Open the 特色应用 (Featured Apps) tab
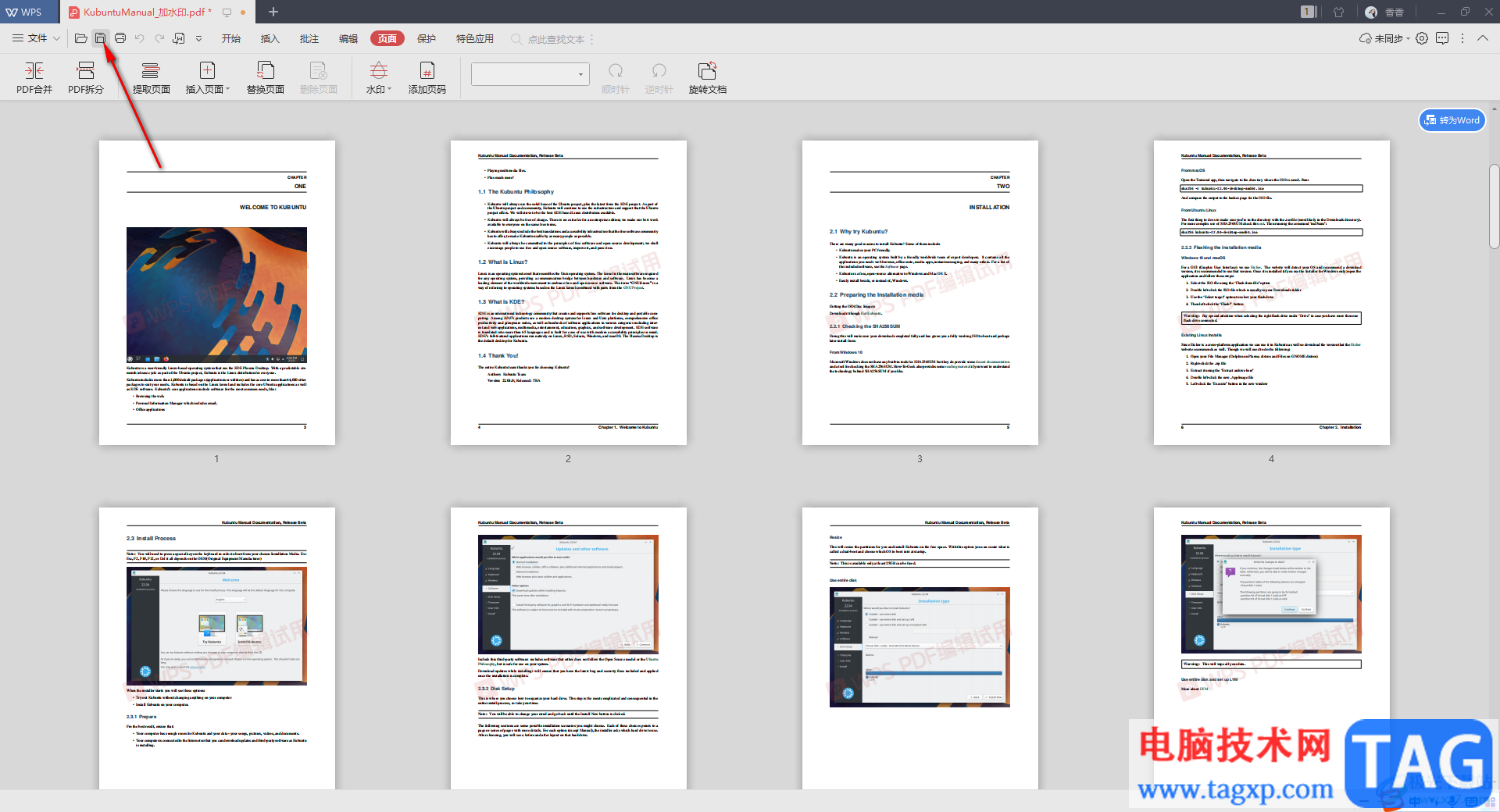 point(475,38)
